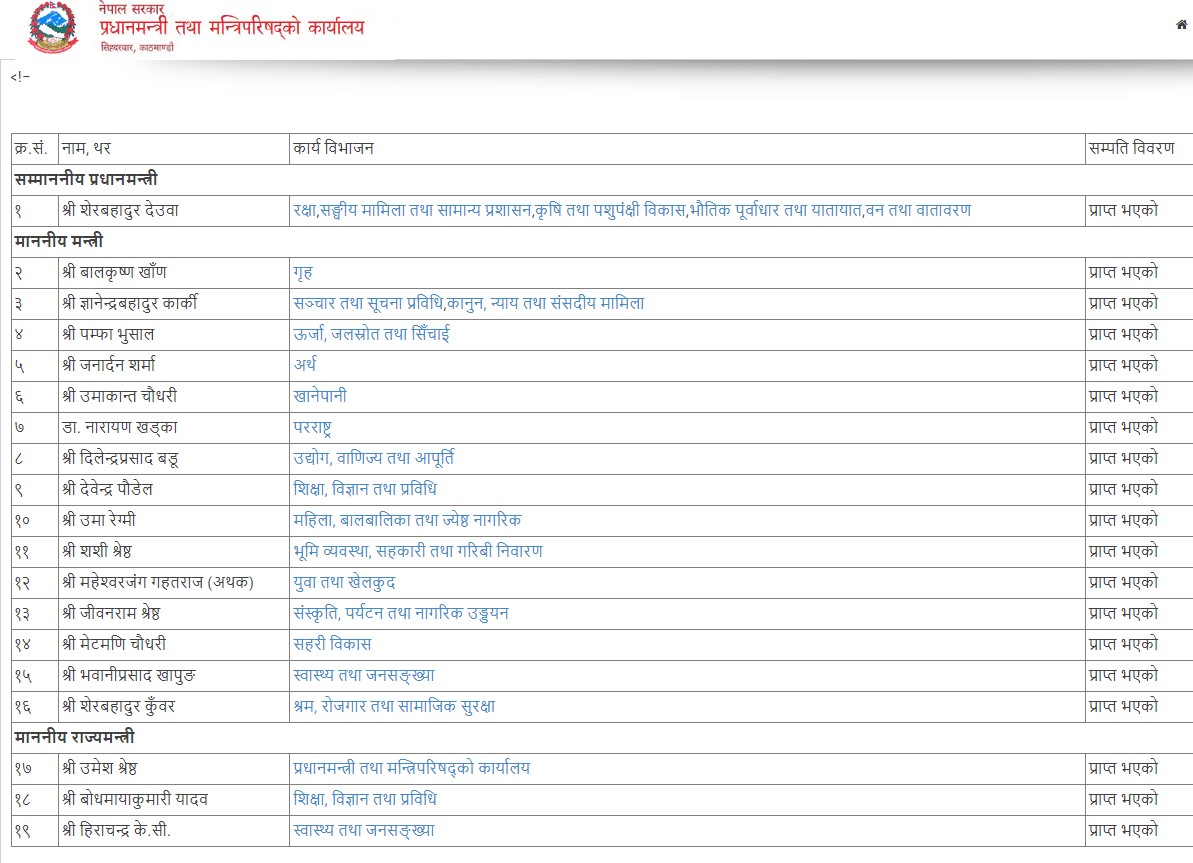The height and width of the screenshot is (863, 1193).
Task: Open स्वास्थ्य तथा जनसङ्ख्या link in row १९
Action: 364,830
